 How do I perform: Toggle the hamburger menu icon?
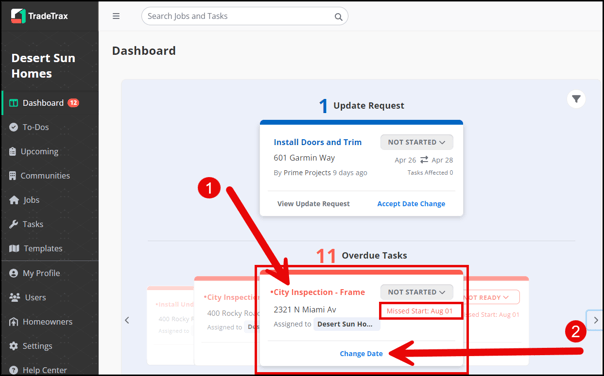[116, 16]
